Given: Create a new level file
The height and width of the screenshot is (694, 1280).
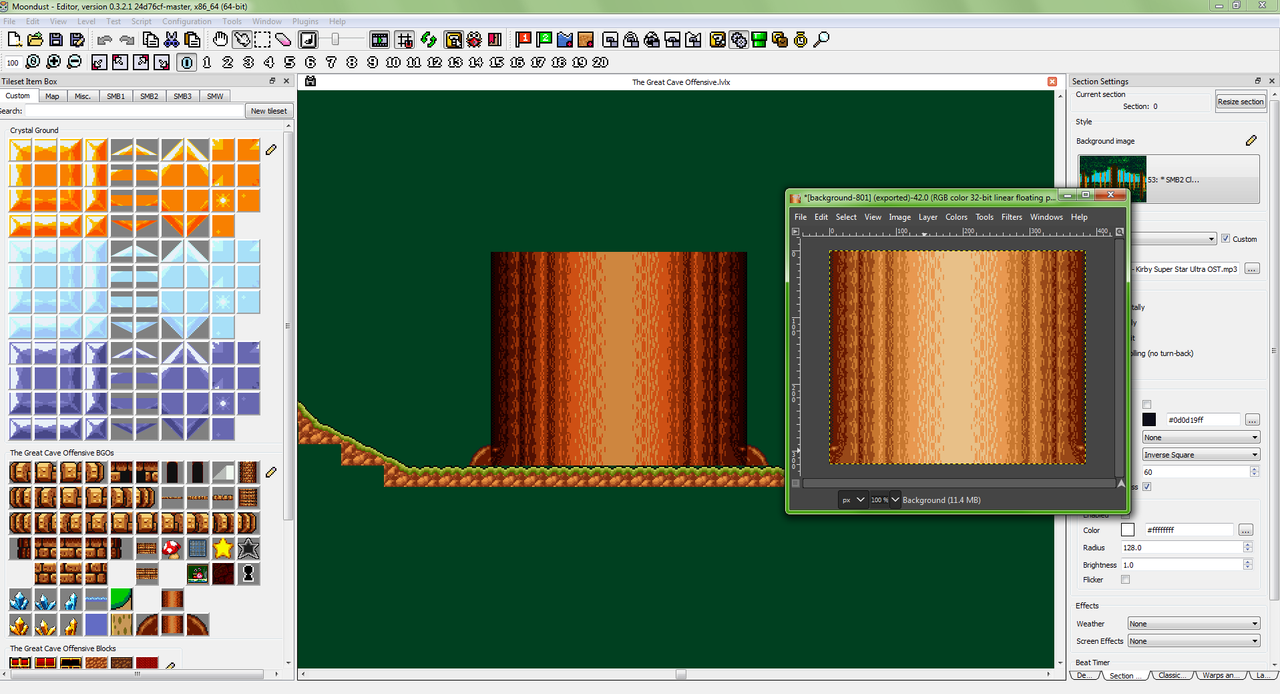Looking at the screenshot, I should [14, 40].
